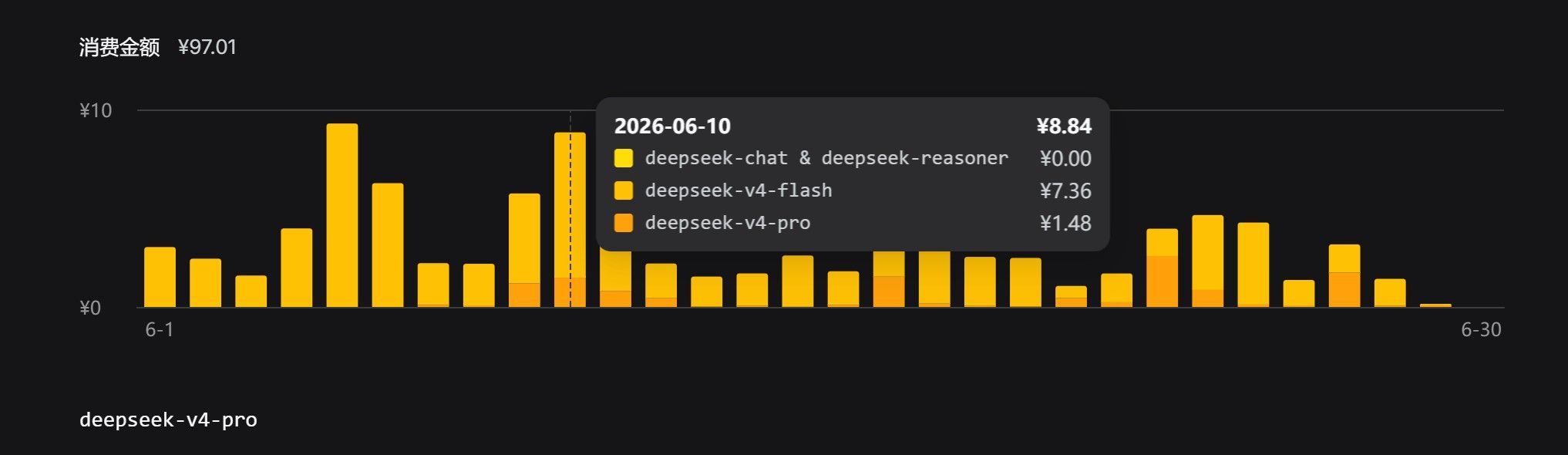
Task: Click the deepseek-v4-pro section heading below the chart
Action: click(x=168, y=420)
